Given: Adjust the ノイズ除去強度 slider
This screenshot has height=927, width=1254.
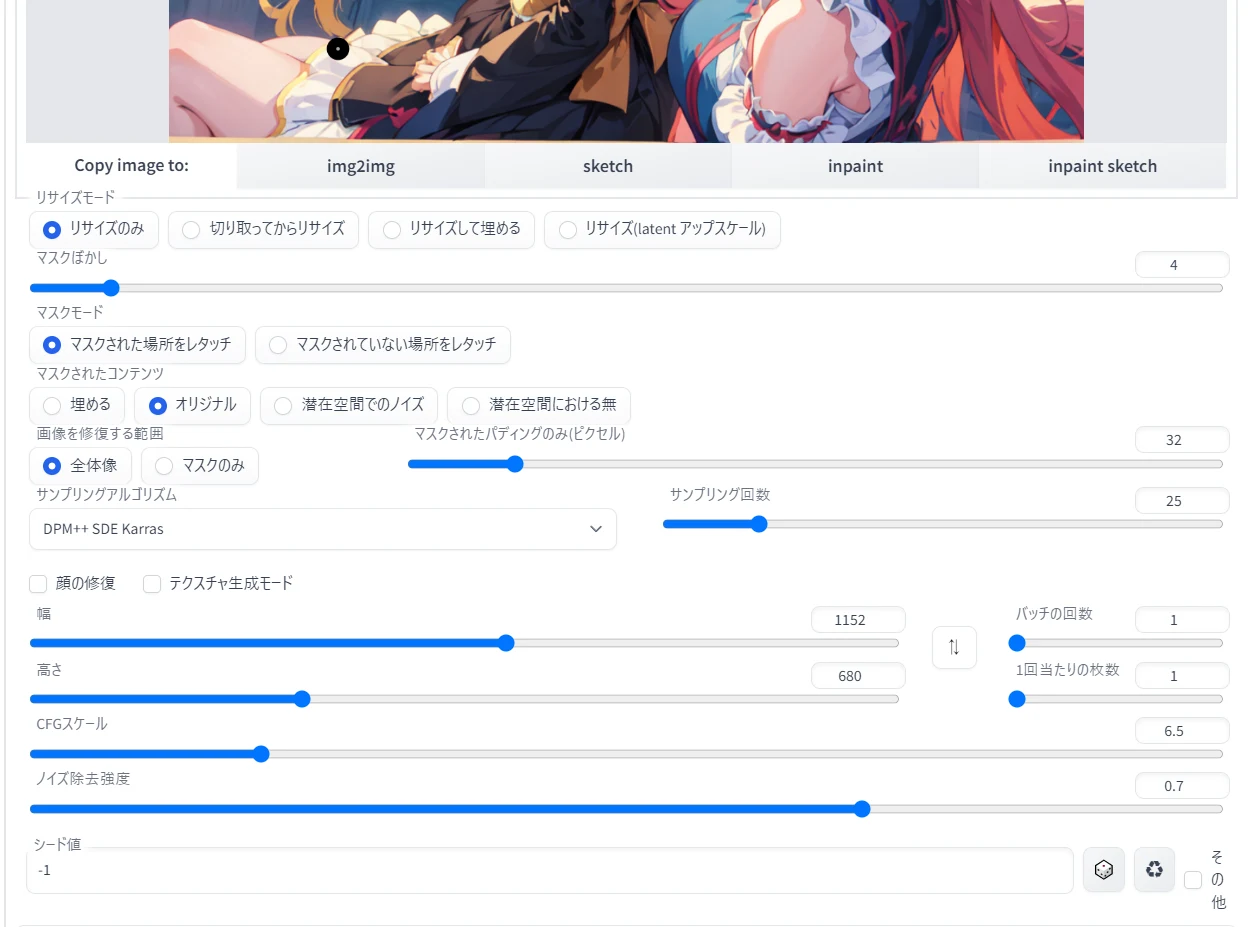Looking at the screenshot, I should point(626,809).
